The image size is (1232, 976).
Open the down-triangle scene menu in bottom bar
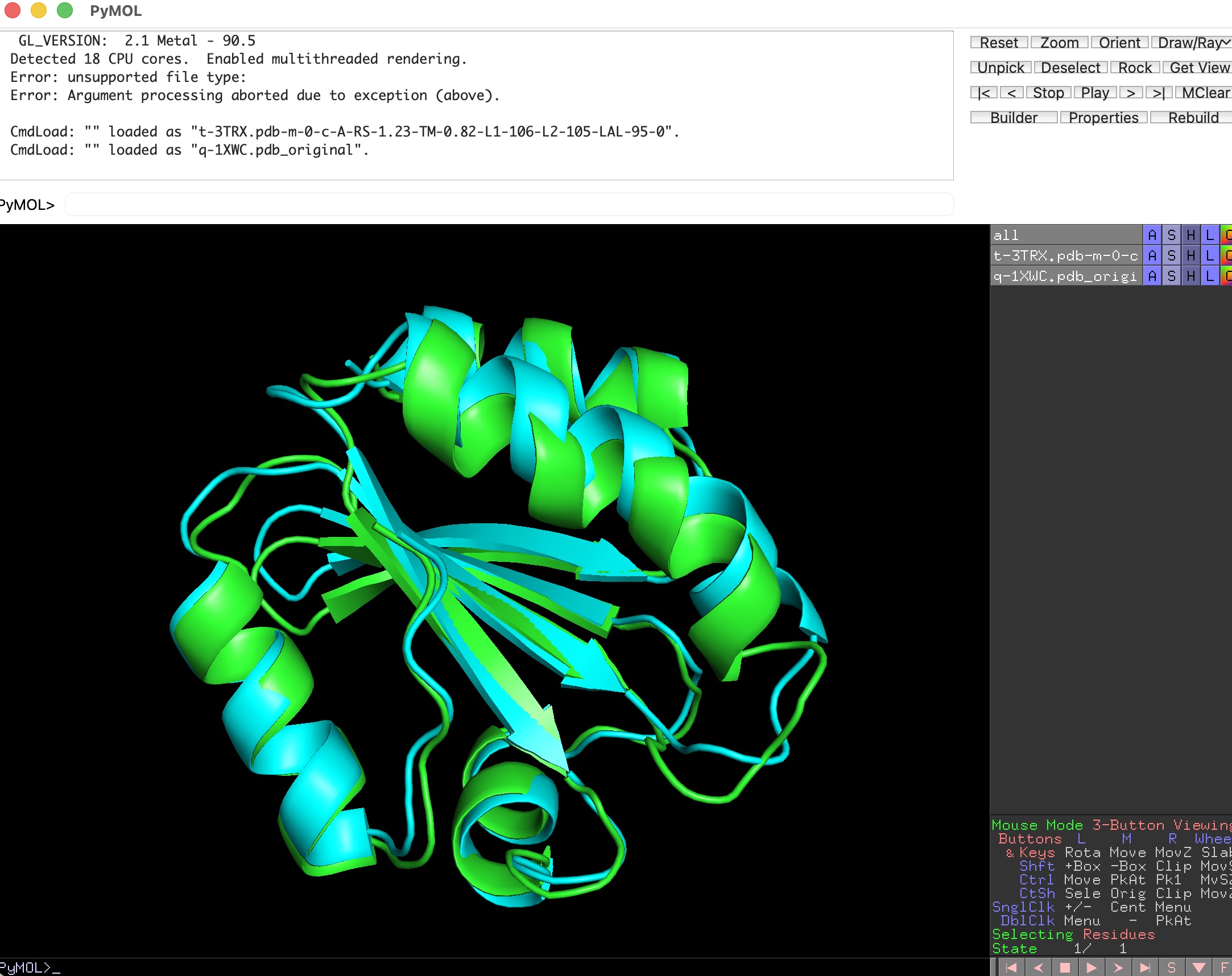1199,967
